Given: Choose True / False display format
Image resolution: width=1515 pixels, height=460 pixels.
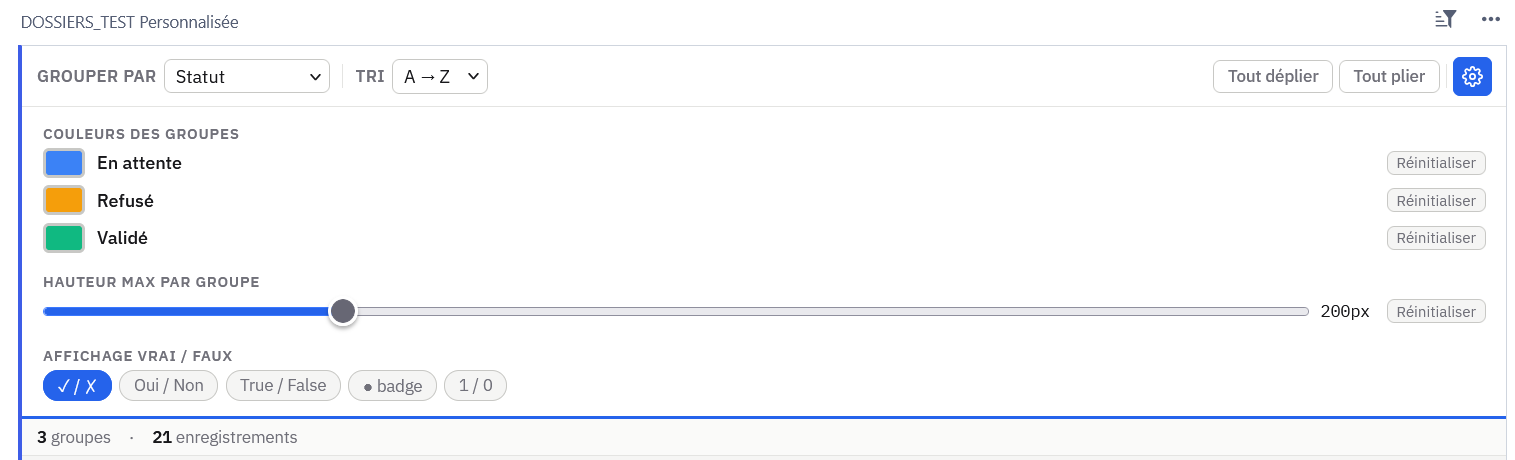Looking at the screenshot, I should (284, 386).
